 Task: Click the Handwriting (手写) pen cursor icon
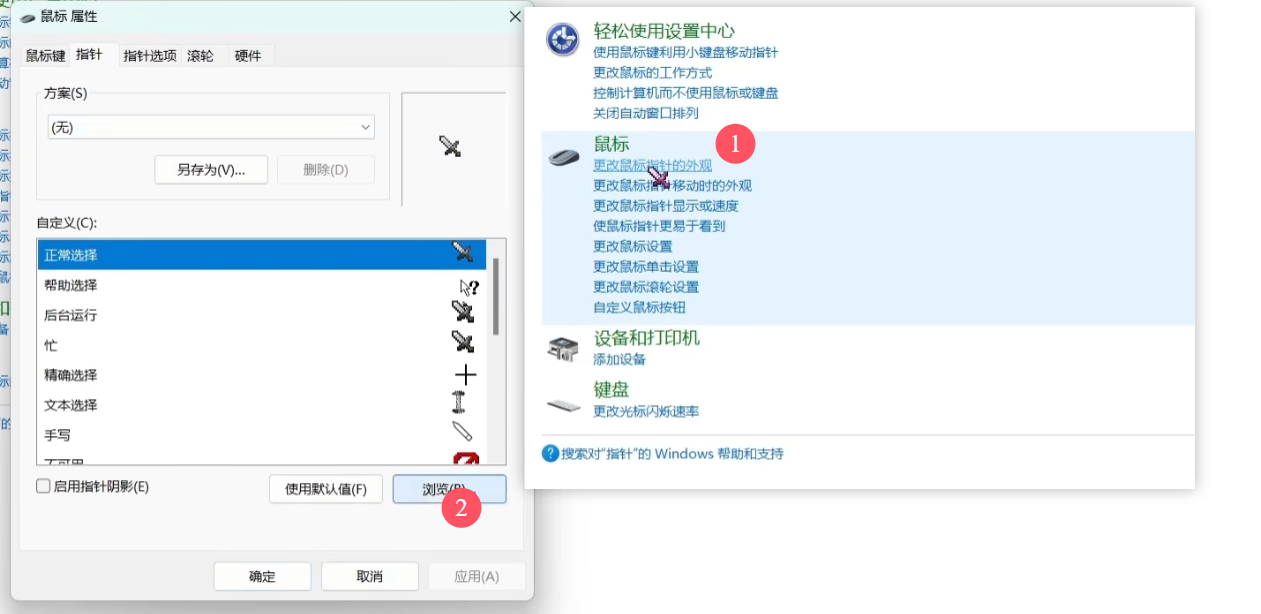(461, 431)
